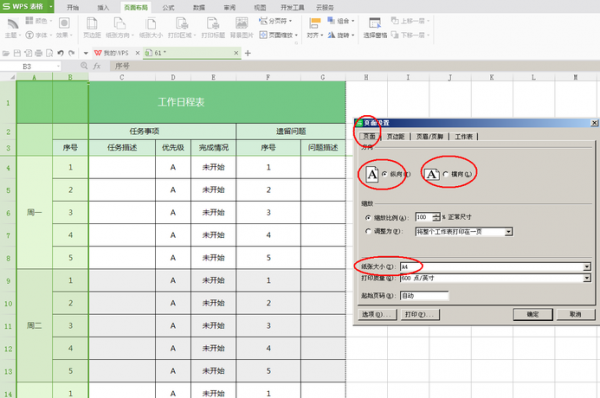Select 缩放比例 scaling radio button

(x=368, y=217)
